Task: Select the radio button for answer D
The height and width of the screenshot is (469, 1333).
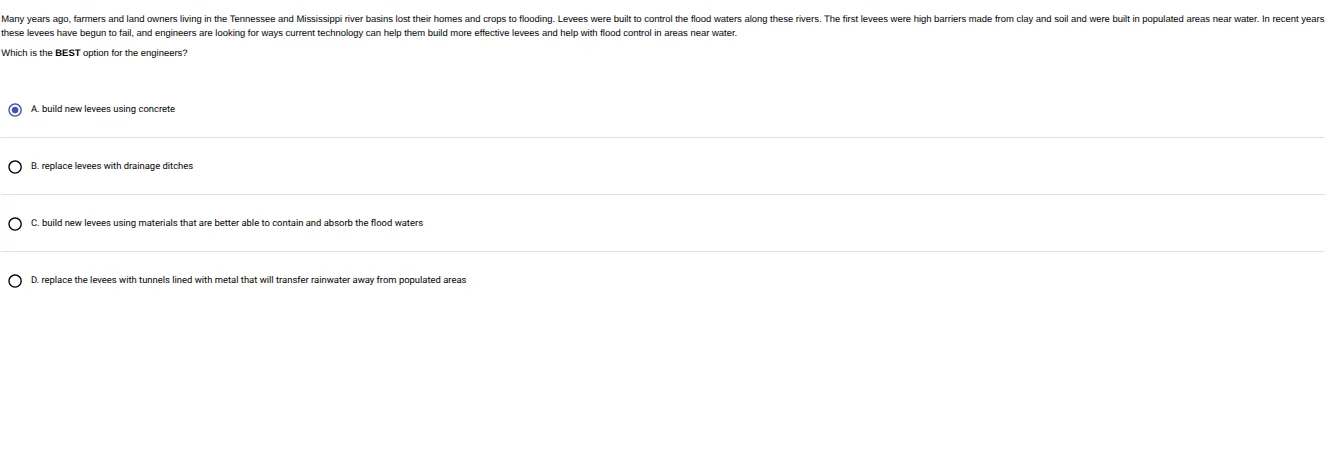Action: 14,281
